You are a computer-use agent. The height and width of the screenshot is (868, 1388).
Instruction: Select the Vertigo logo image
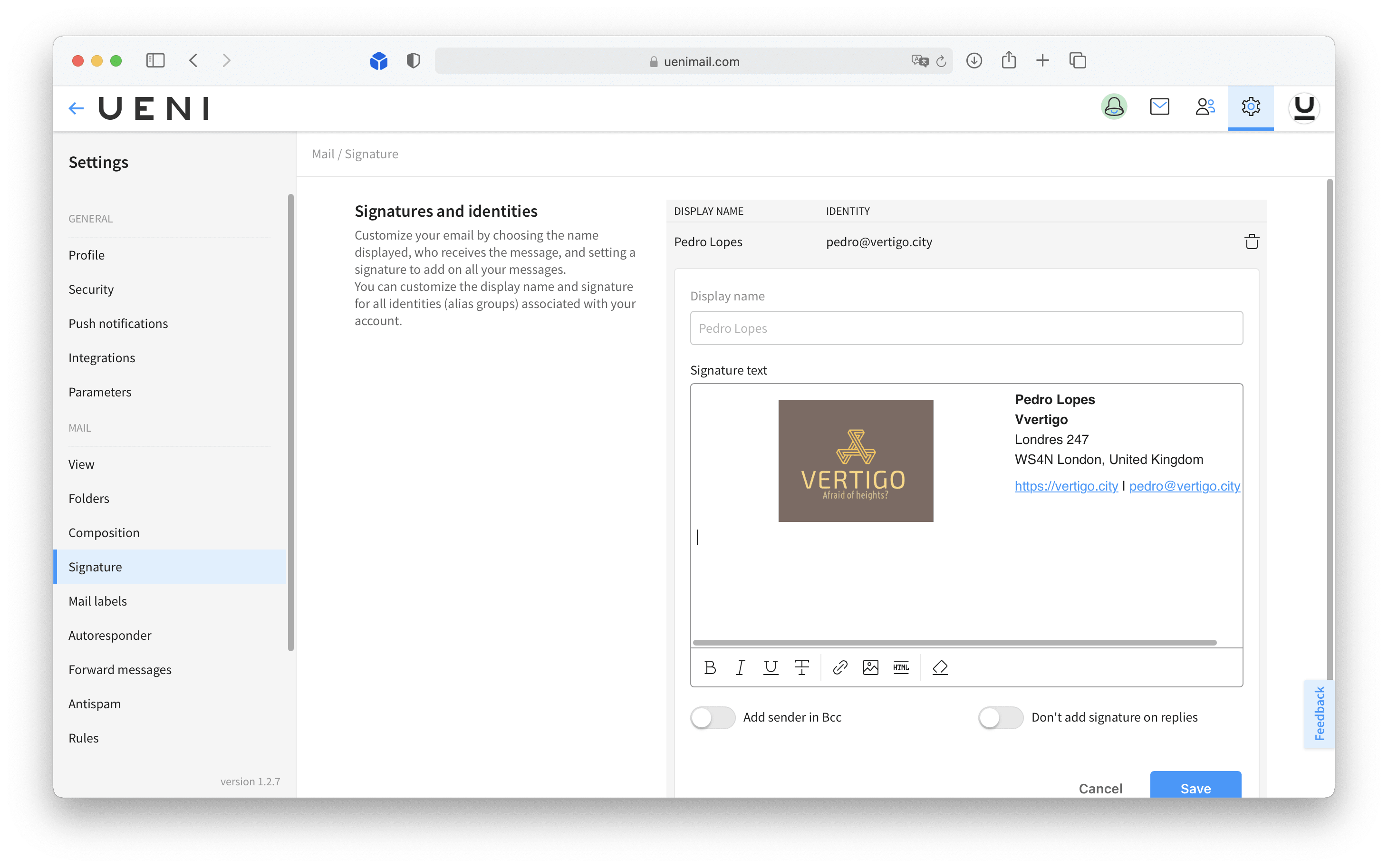click(x=855, y=461)
